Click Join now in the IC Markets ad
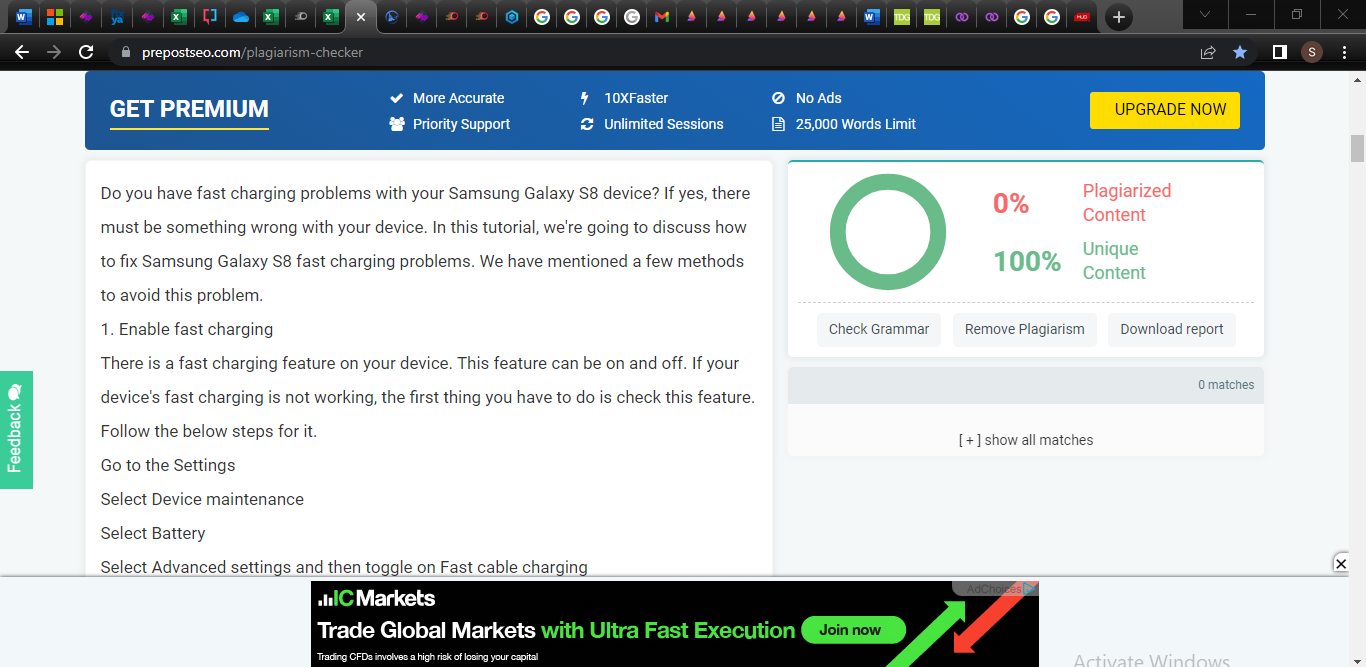This screenshot has width=1366, height=667. click(854, 630)
